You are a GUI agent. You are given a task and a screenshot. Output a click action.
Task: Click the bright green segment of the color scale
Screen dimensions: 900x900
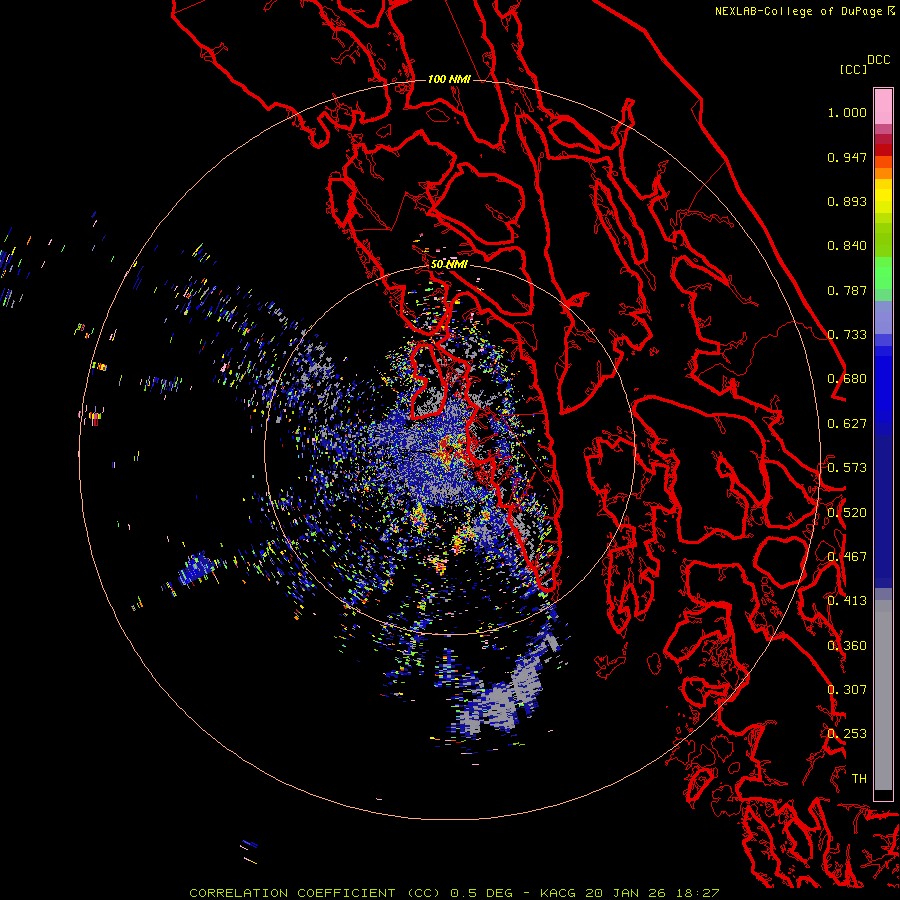click(x=883, y=273)
